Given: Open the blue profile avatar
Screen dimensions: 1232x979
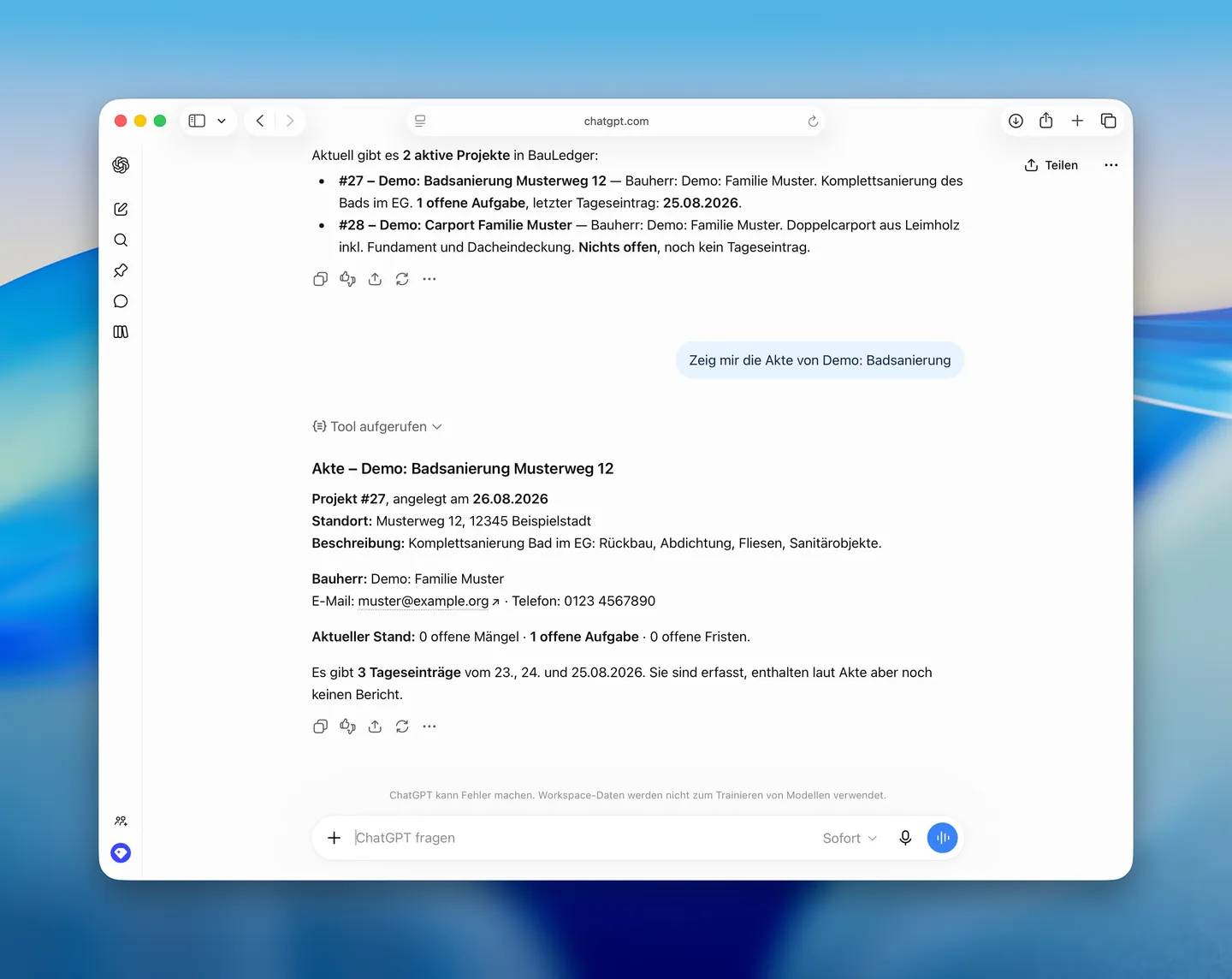Looking at the screenshot, I should point(121,852).
